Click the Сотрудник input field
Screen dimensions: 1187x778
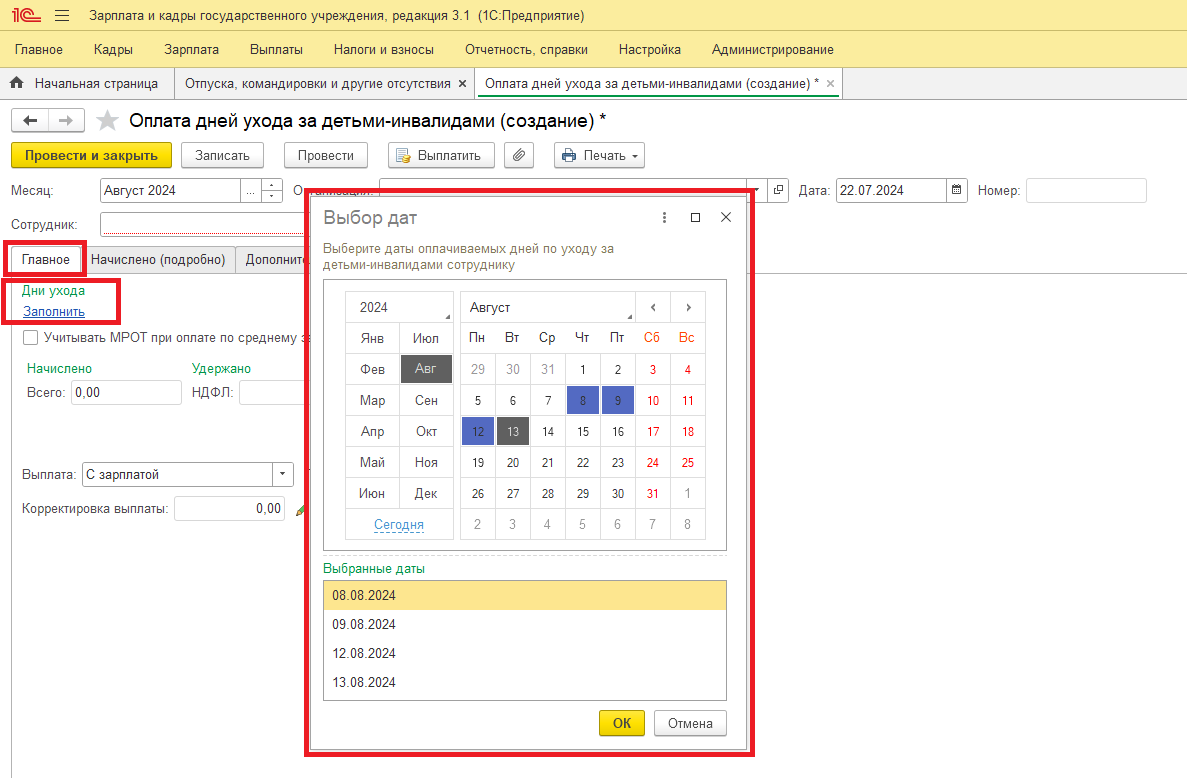203,224
